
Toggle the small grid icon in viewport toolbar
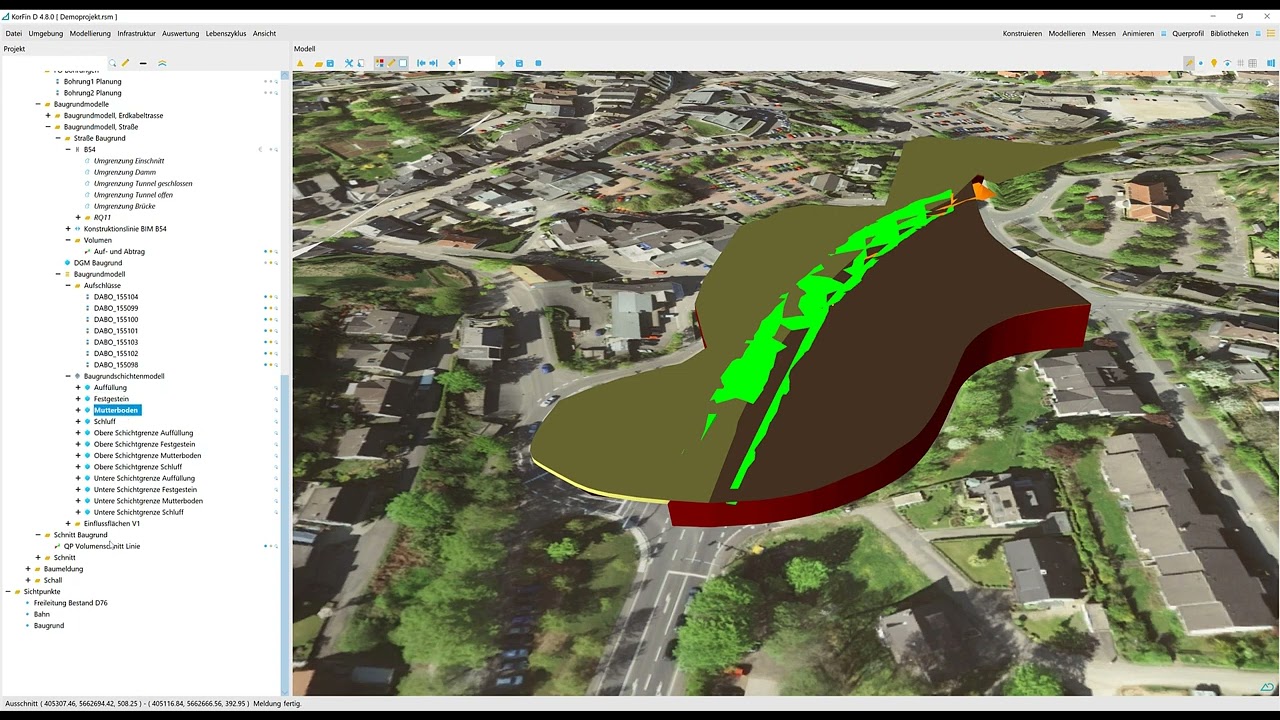coord(1240,63)
